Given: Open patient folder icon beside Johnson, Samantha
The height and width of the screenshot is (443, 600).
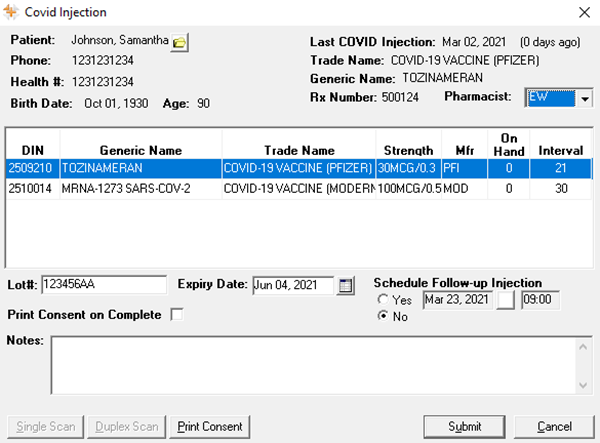Looking at the screenshot, I should [179, 42].
